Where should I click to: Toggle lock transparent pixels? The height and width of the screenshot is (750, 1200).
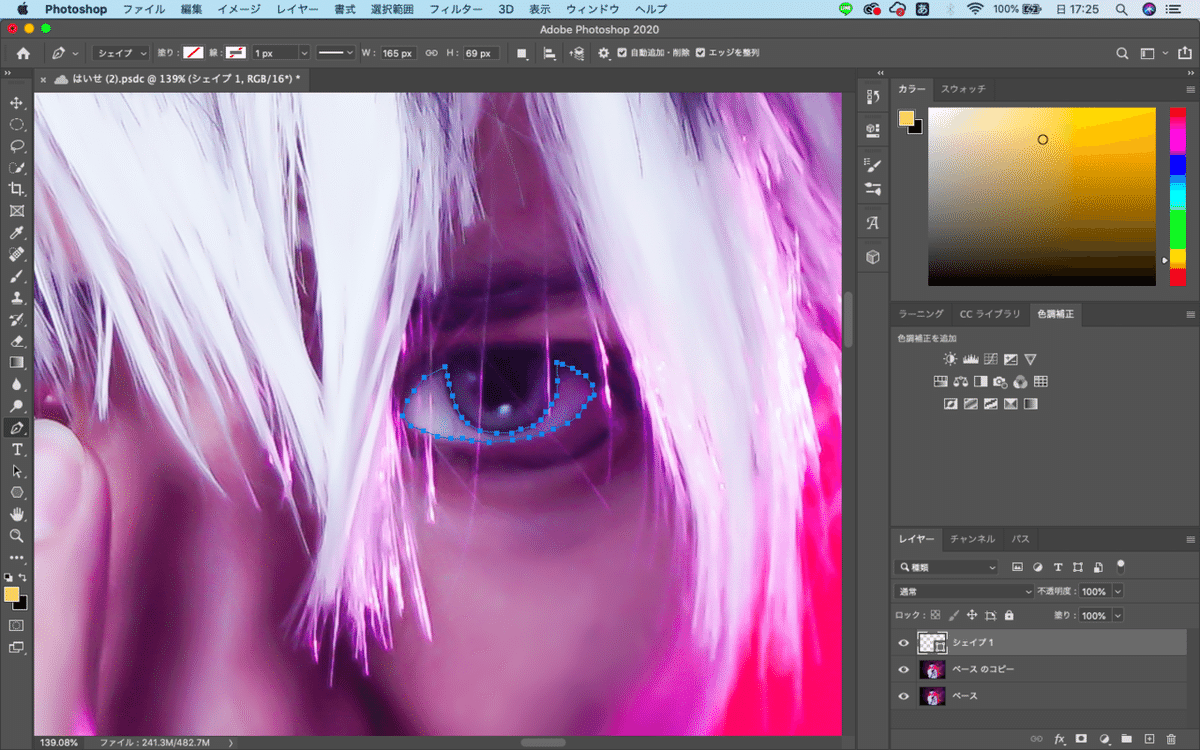pyautogui.click(x=936, y=616)
